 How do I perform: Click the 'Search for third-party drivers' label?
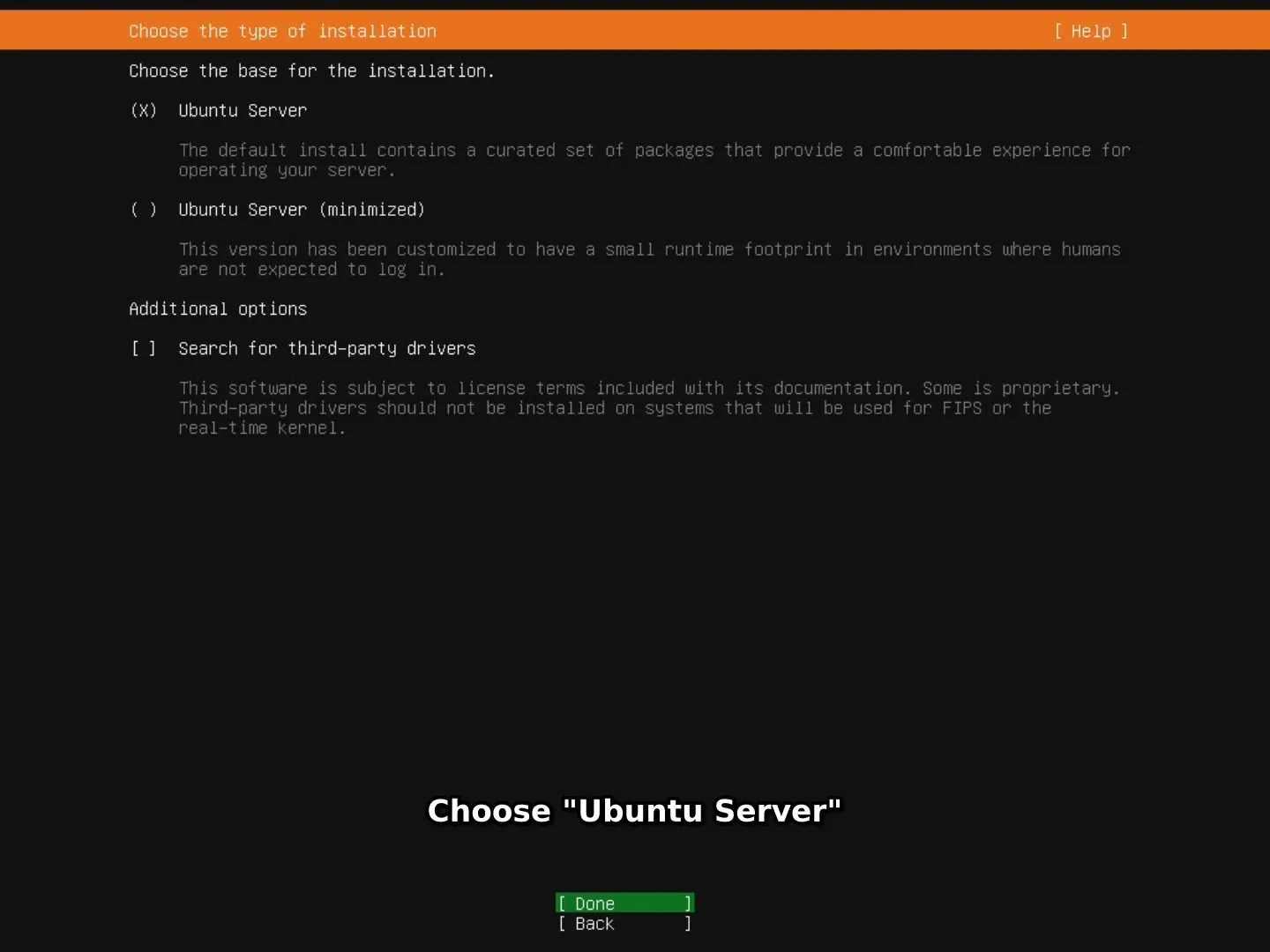(x=327, y=348)
